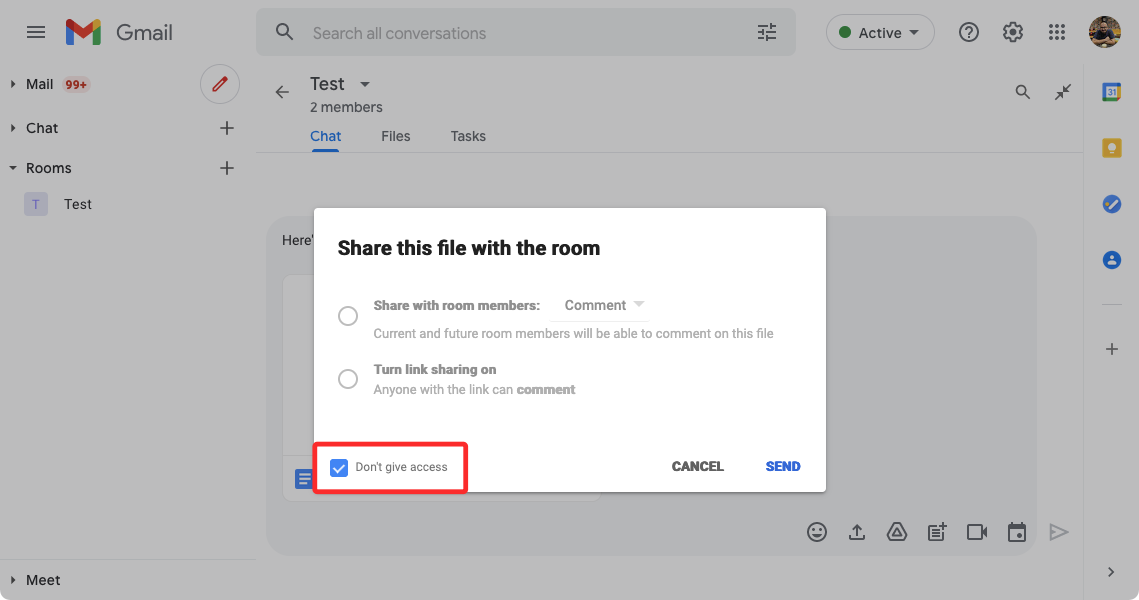Click the search filter options icon
Screen dimensions: 1139x600
pos(767,33)
